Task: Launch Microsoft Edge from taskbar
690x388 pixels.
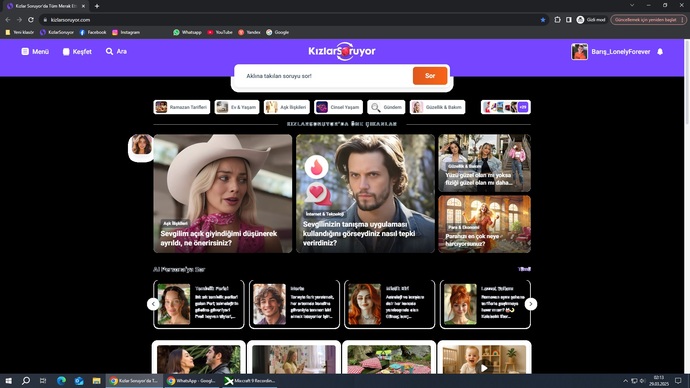Action: click(61, 381)
